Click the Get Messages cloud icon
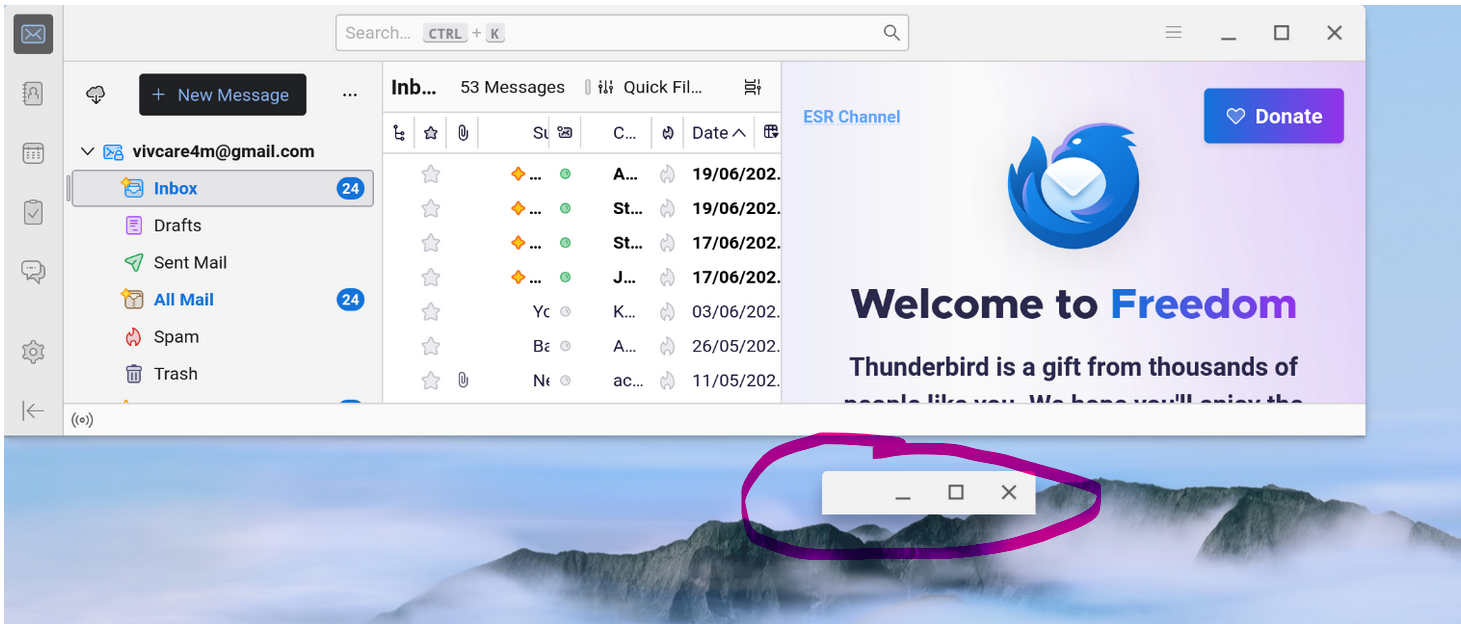Viewport: 1461px width, 624px height. click(x=96, y=94)
